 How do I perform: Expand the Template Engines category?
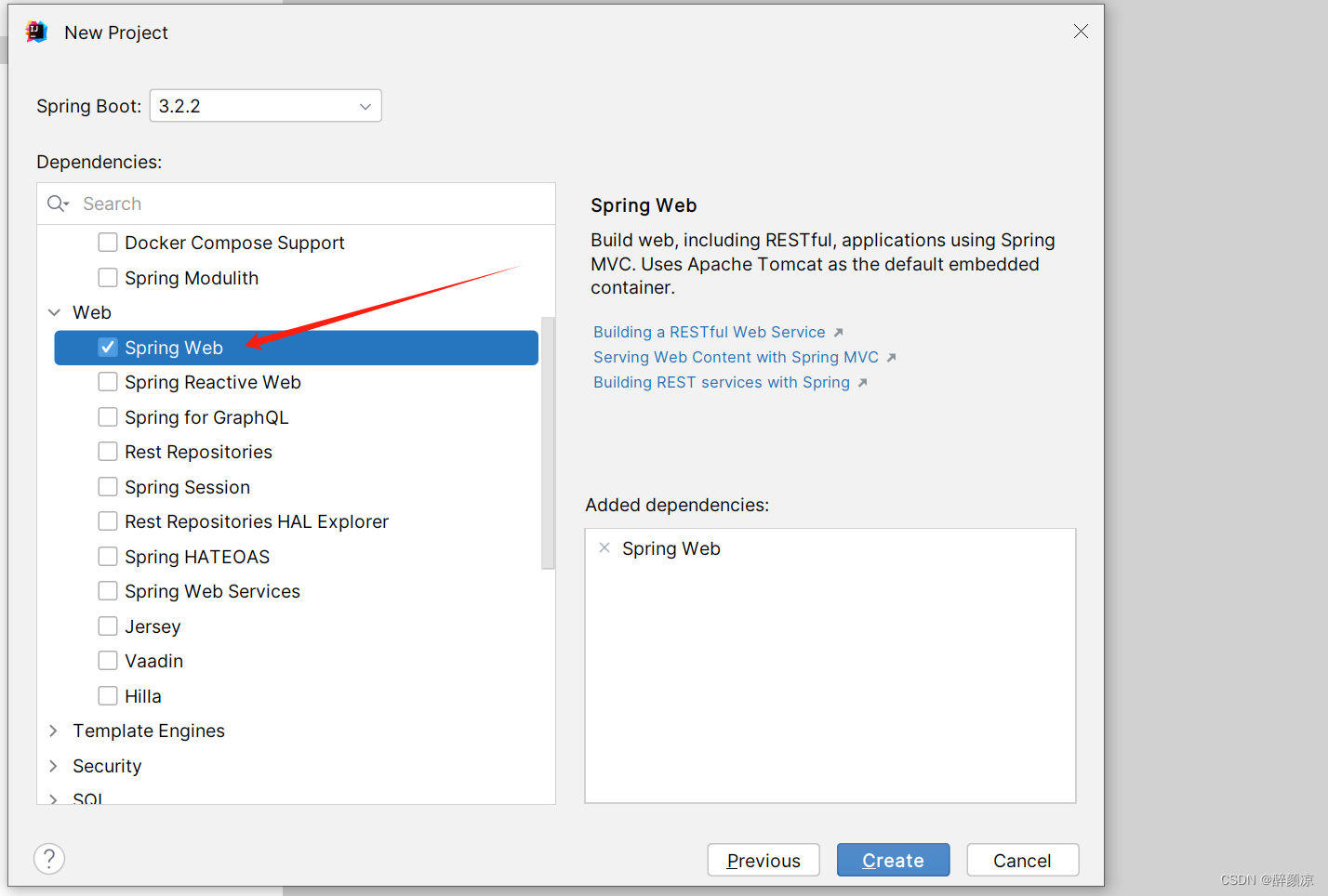(54, 731)
